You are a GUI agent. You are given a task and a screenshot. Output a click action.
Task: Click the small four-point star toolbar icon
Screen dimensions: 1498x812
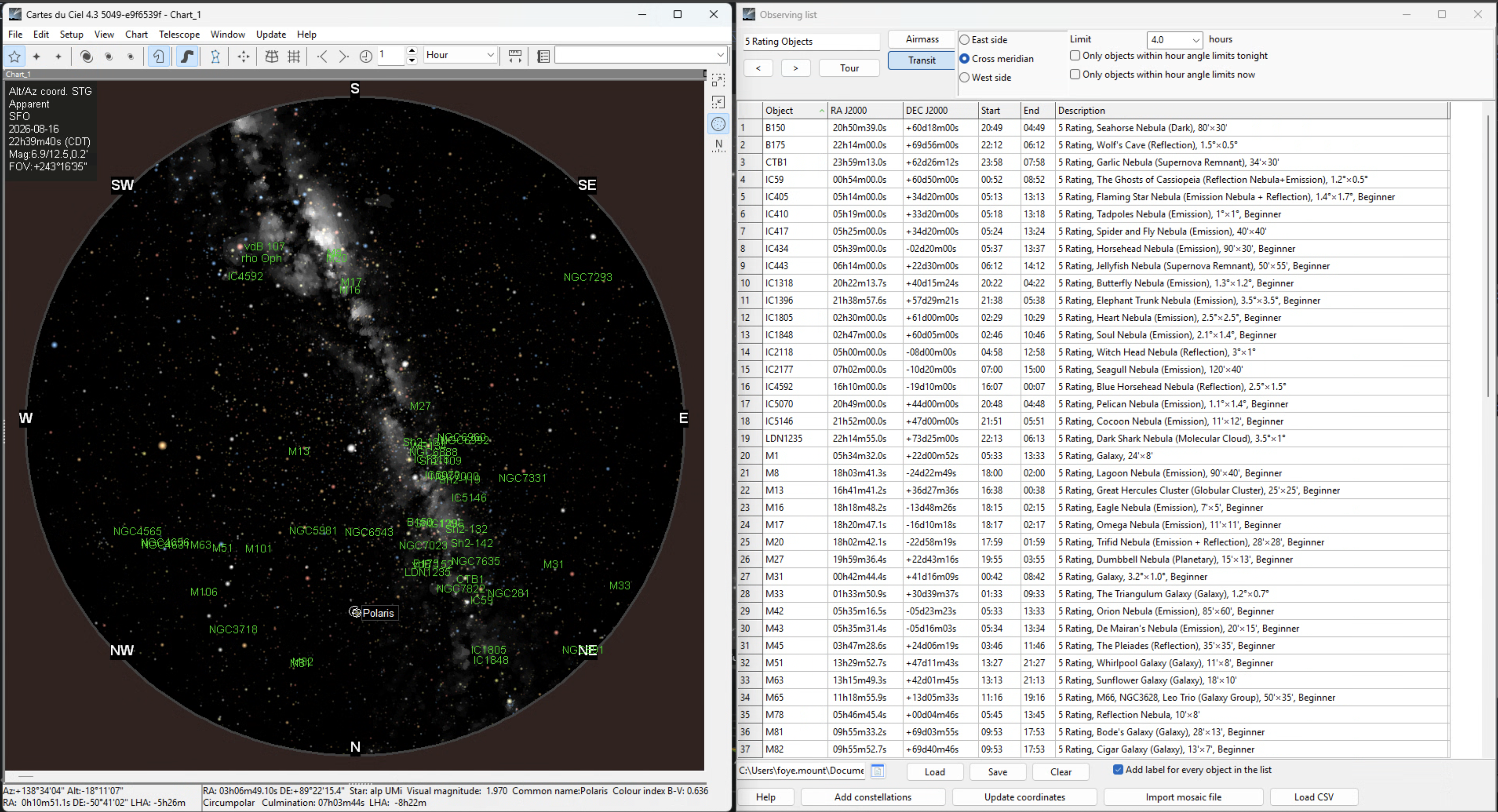(58, 56)
